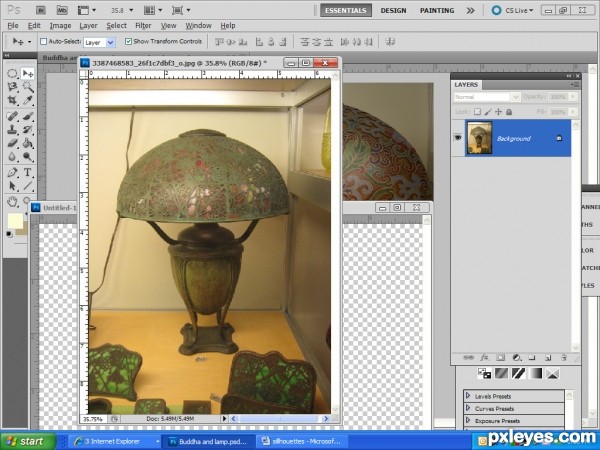The width and height of the screenshot is (600, 450).
Task: Open the Filter menu
Action: 143,26
